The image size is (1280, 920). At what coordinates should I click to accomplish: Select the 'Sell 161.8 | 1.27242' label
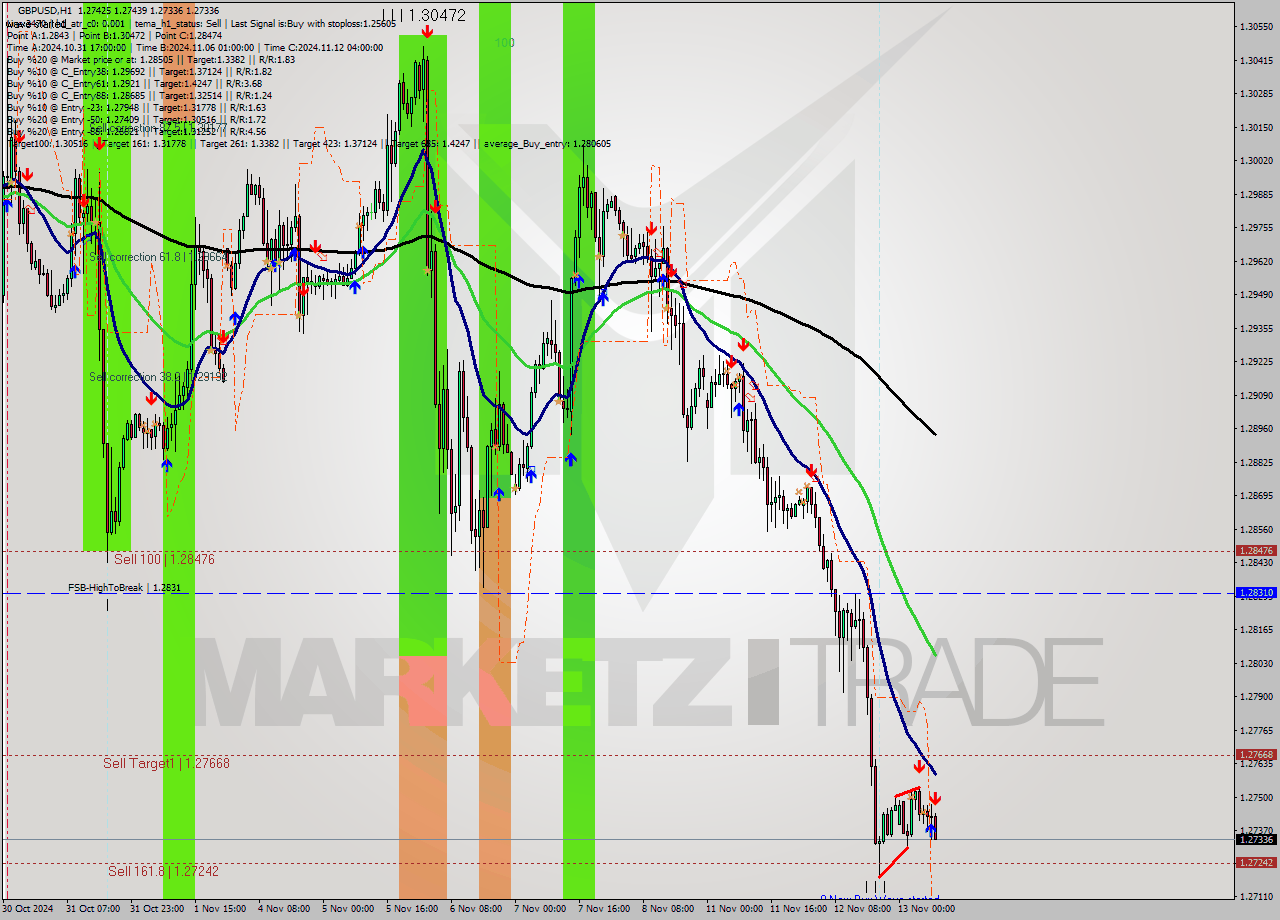point(163,871)
